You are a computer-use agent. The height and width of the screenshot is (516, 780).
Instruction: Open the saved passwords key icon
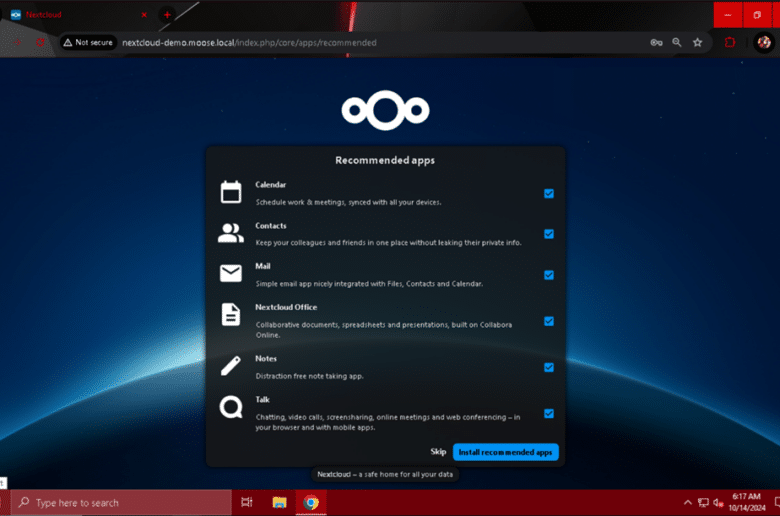[656, 43]
